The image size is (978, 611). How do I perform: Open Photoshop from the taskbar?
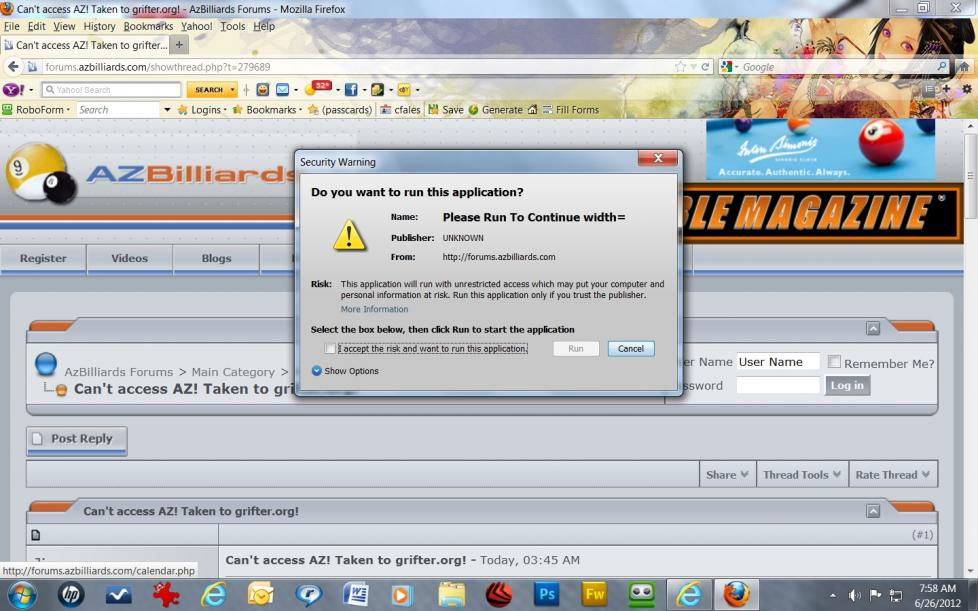coord(547,594)
